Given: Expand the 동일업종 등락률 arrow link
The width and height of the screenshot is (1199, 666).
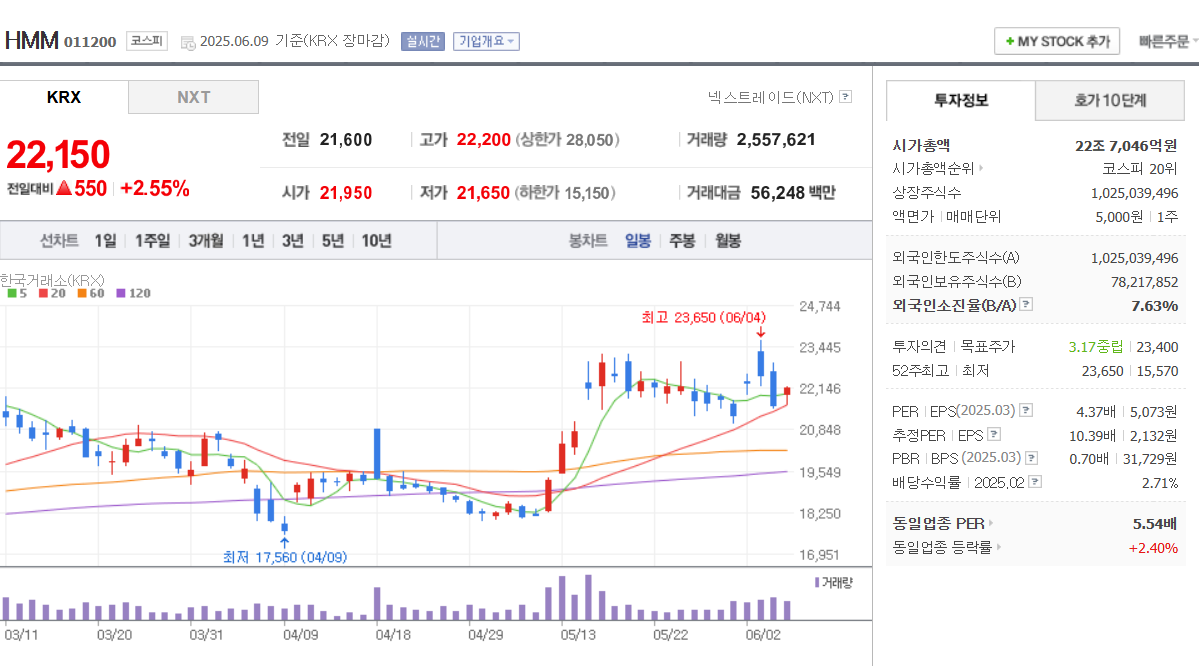Looking at the screenshot, I should 999,547.
